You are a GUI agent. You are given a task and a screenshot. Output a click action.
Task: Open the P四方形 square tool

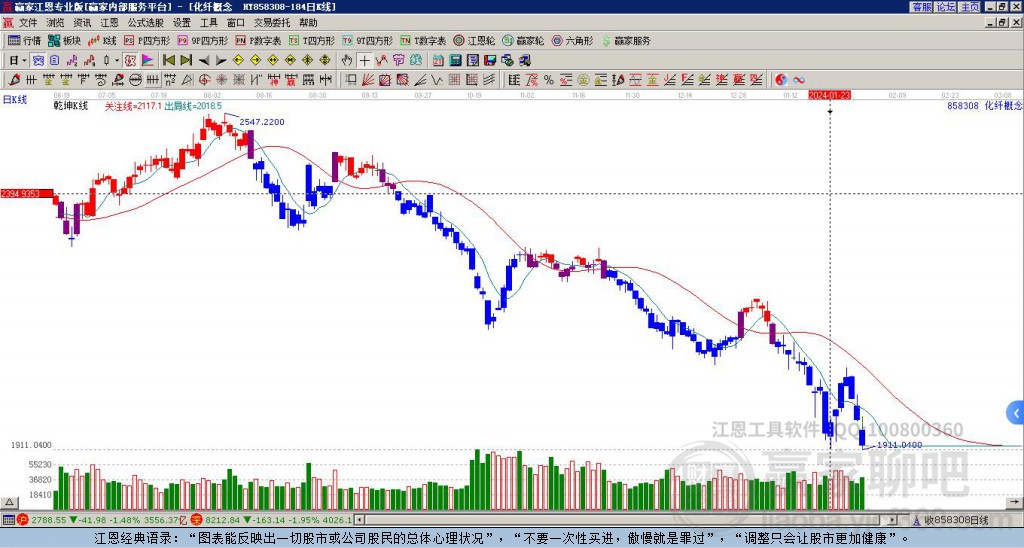[147, 40]
